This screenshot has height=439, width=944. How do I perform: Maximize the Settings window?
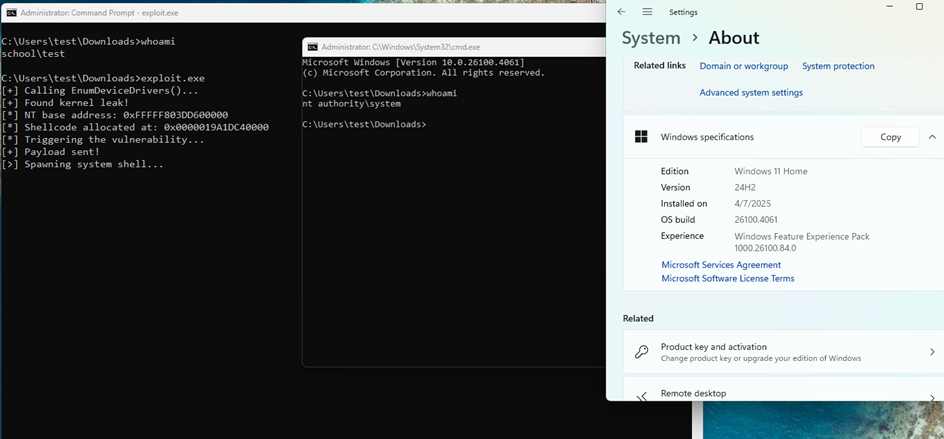[x=919, y=7]
